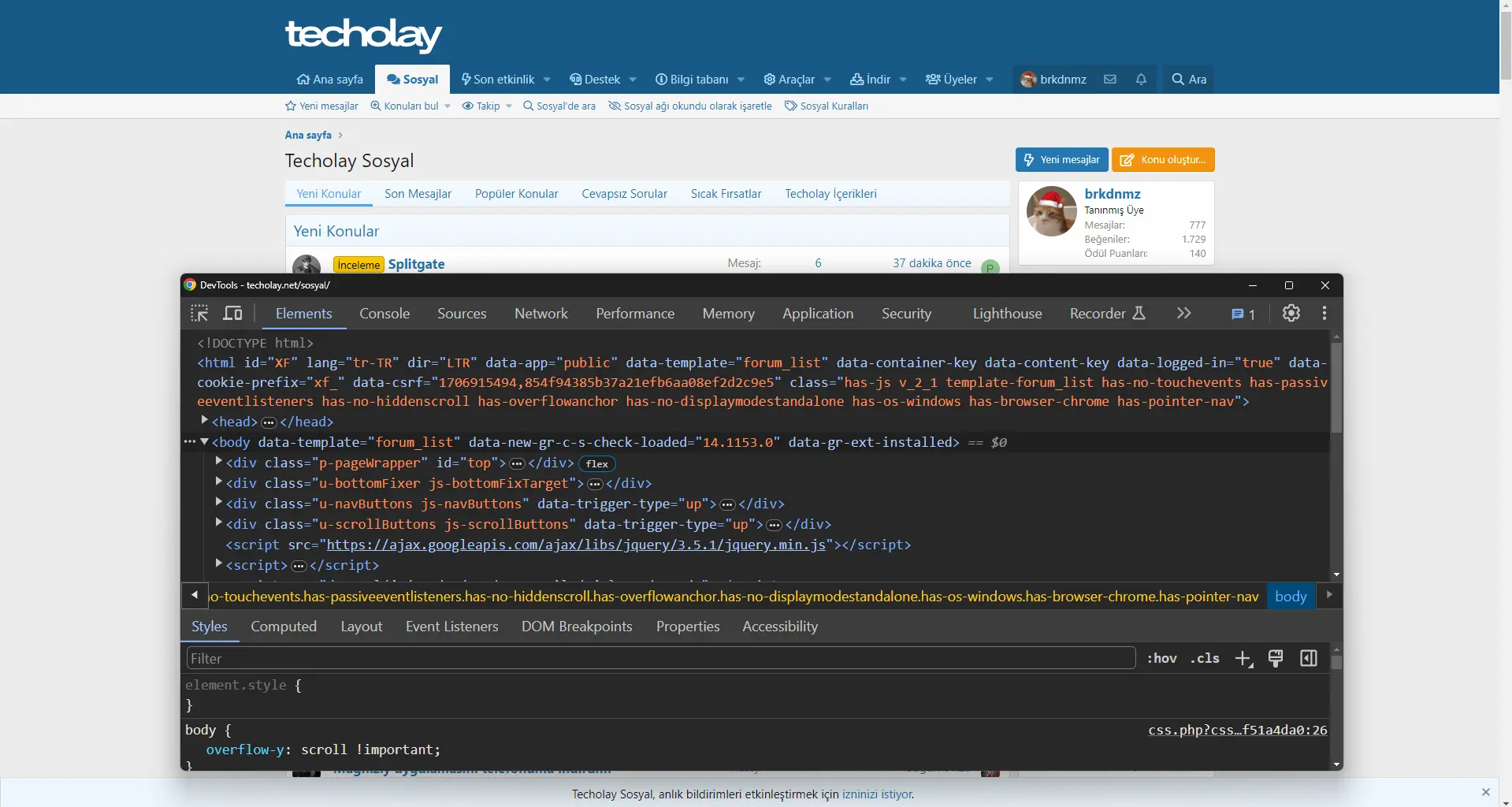1512x807 pixels.
Task: Switch to the Computed pane tab
Action: click(284, 627)
